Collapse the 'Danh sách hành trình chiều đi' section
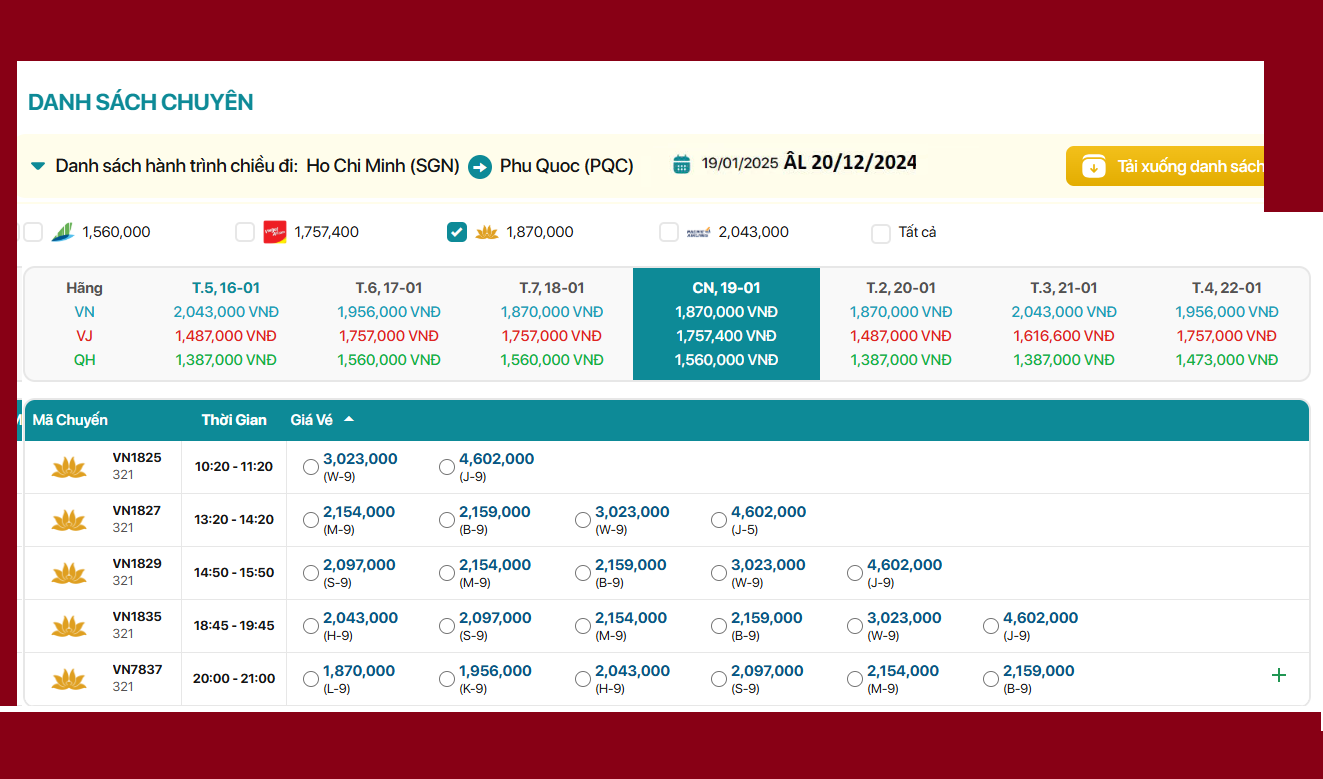 click(38, 166)
